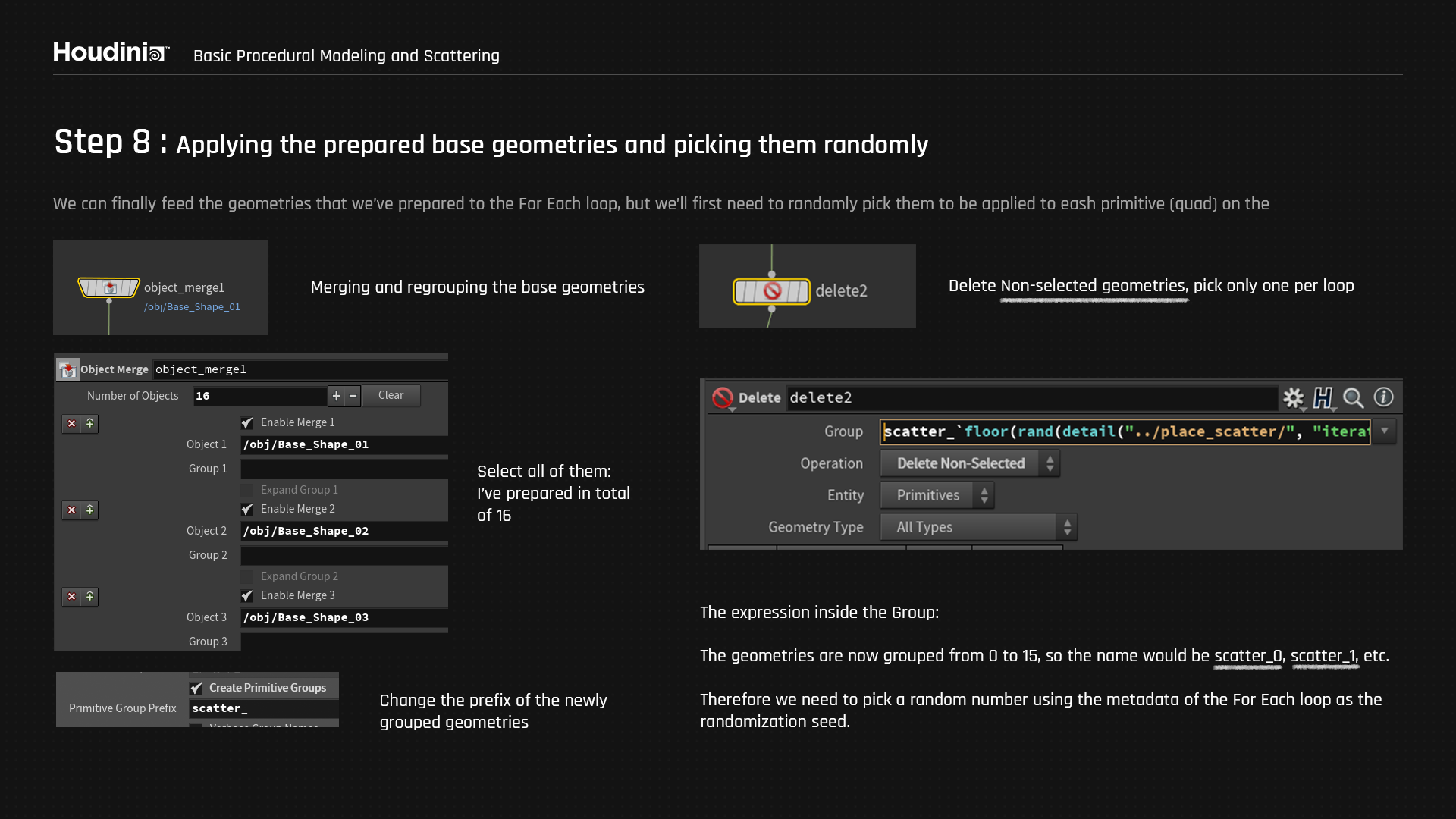Open the Group field dropdown arrow
This screenshot has width=1456, height=819.
1385,431
